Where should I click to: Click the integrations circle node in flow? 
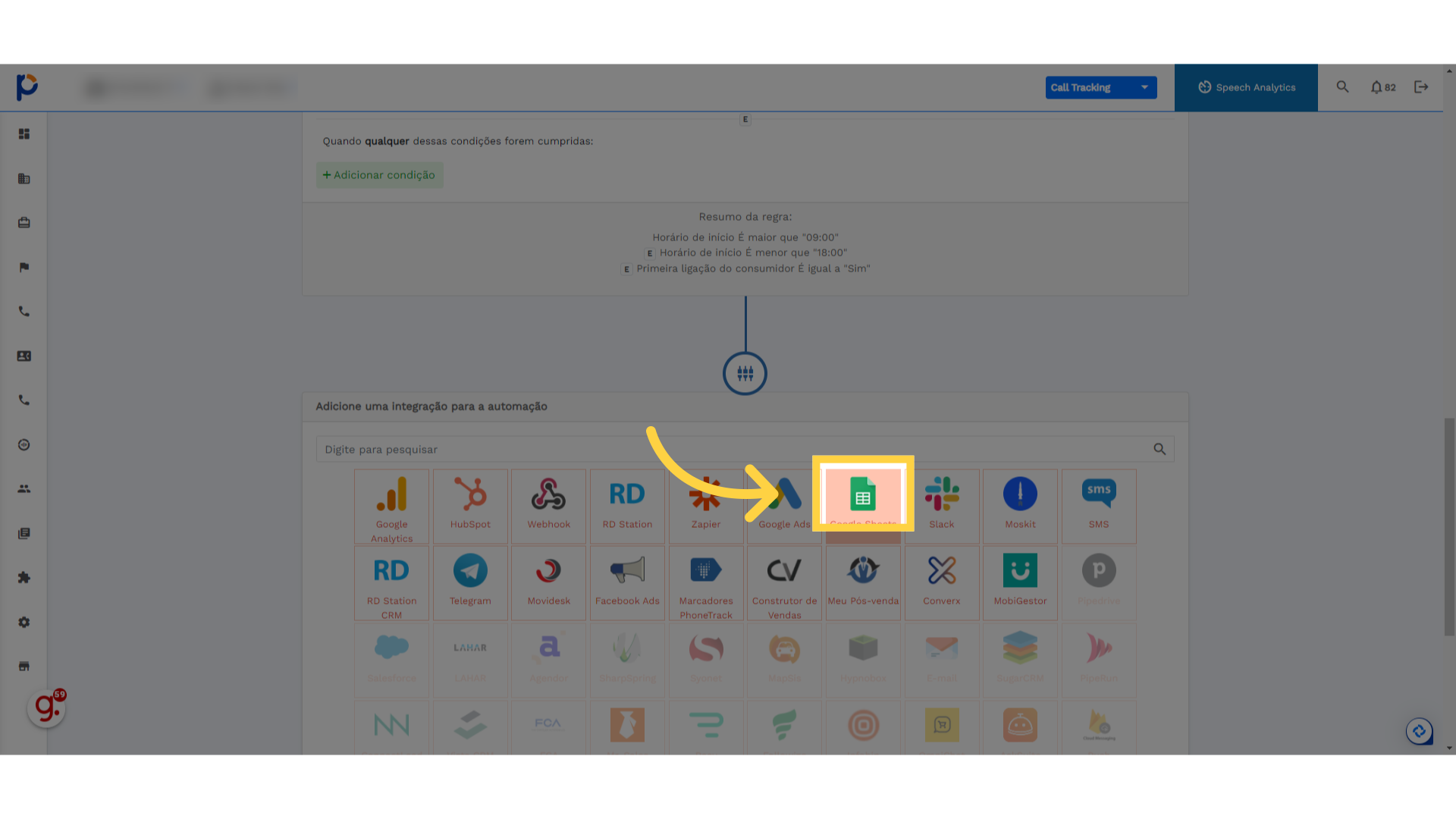click(745, 373)
